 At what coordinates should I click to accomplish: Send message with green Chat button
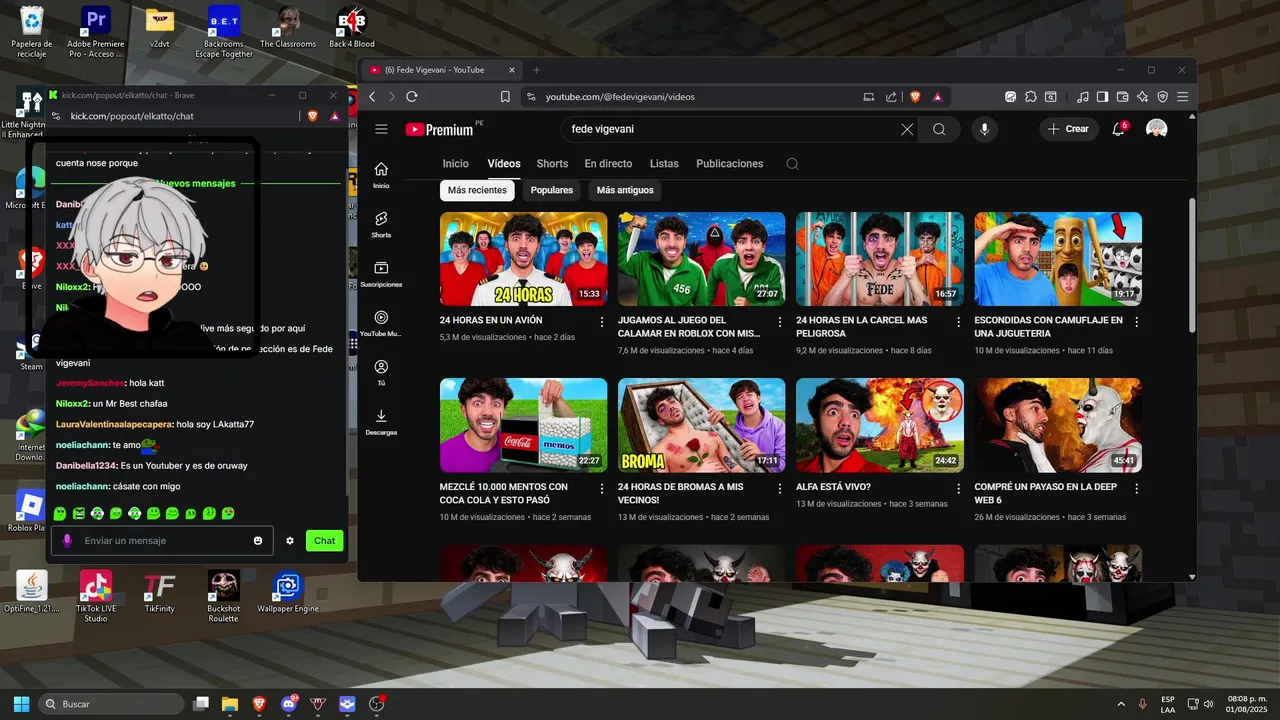324,541
